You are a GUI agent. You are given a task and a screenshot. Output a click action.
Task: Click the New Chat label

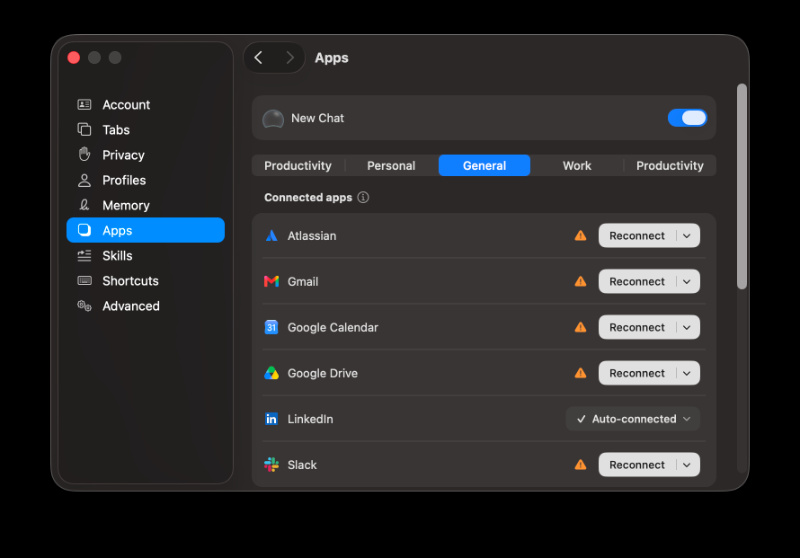click(317, 118)
